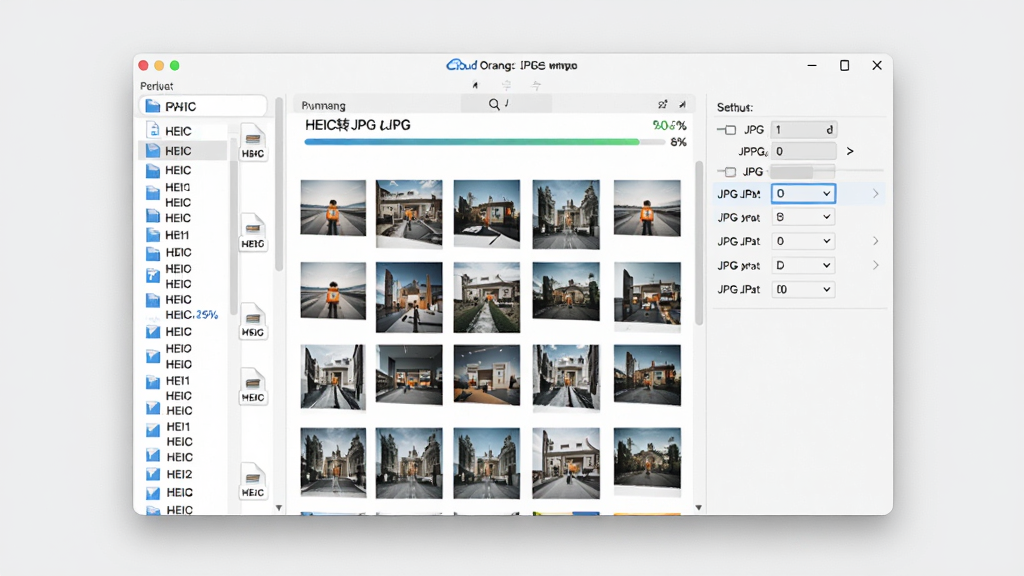The height and width of the screenshot is (576, 1024).
Task: Click the conversion progress bar
Action: point(484,142)
